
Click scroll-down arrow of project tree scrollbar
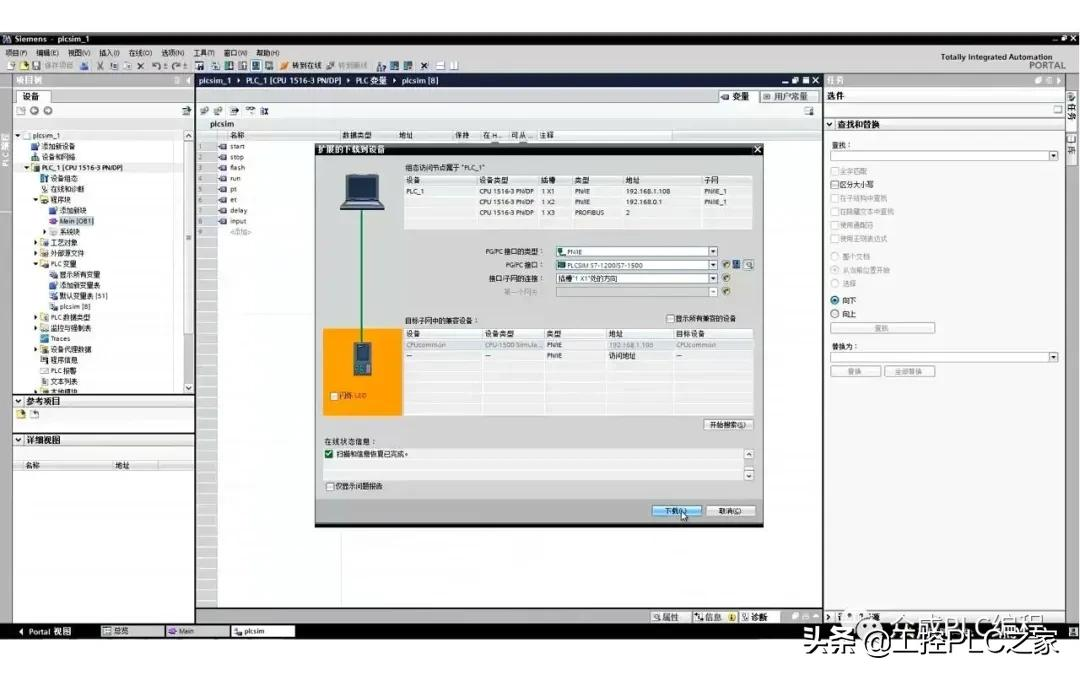click(189, 388)
